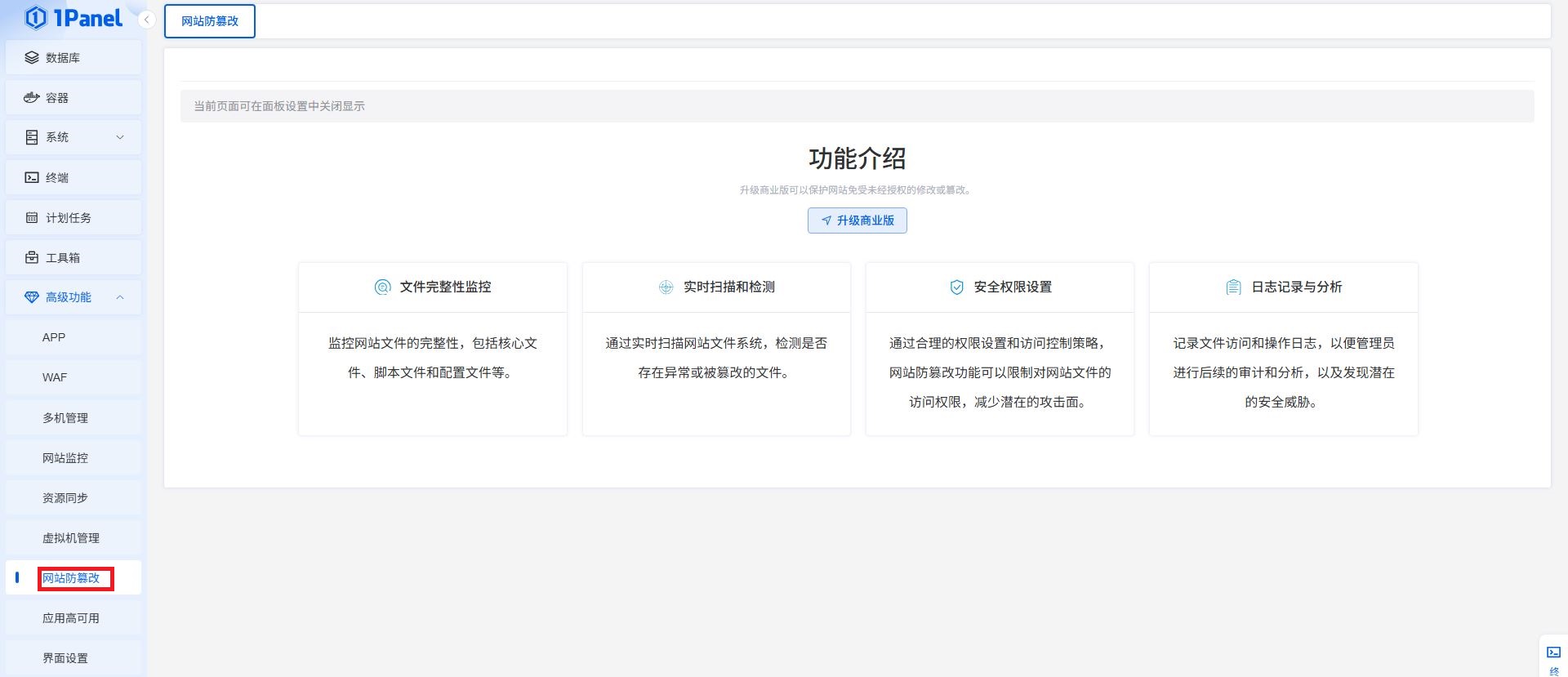Viewport: 1568px width, 677px height.
Task: Open 虚拟机管理 in the sidebar
Action: [x=73, y=538]
